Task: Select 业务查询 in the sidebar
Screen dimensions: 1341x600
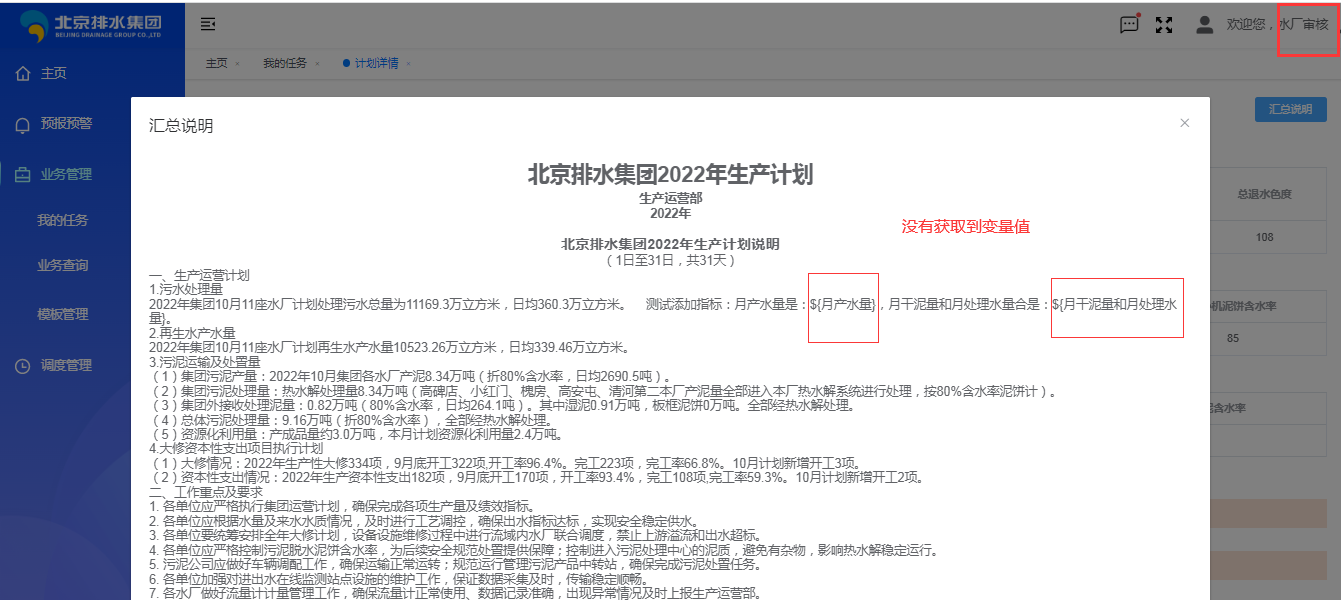Action: pyautogui.click(x=63, y=266)
